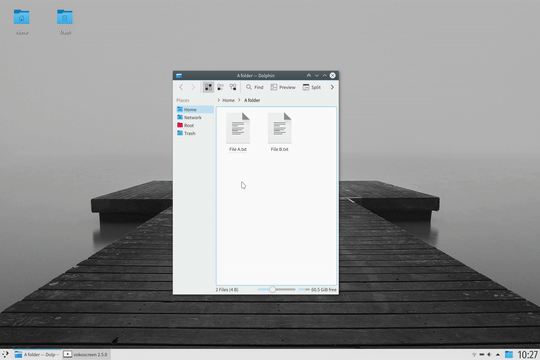Open battery icon in system tray
This screenshot has width=540, height=360.
pyautogui.click(x=482, y=354)
